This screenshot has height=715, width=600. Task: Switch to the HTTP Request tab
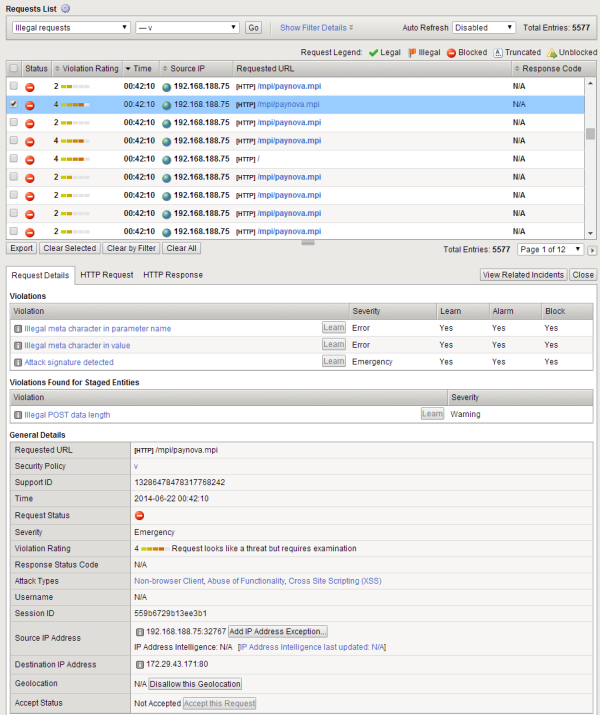coord(106,275)
